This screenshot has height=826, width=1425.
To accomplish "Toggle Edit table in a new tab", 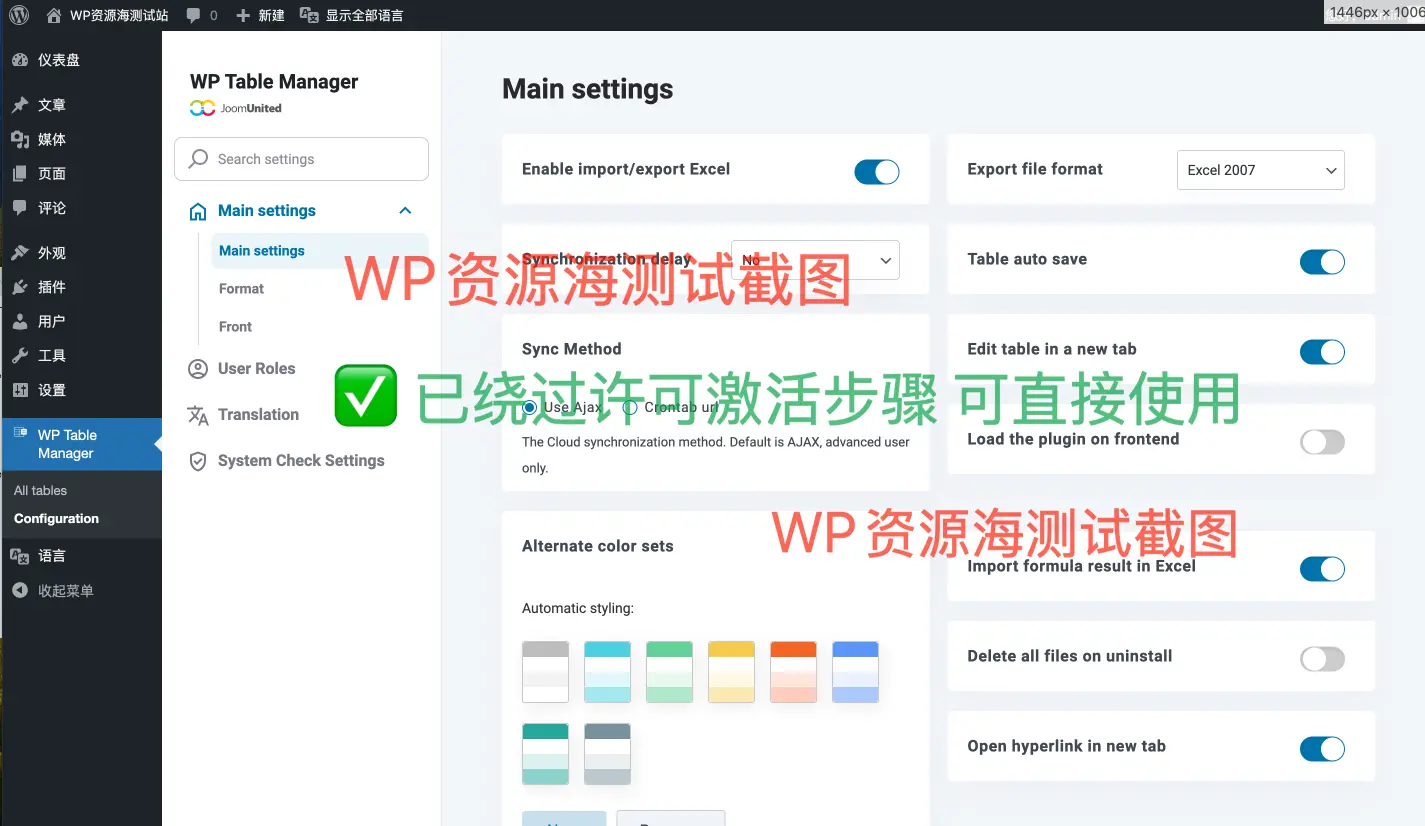I will coord(1322,352).
